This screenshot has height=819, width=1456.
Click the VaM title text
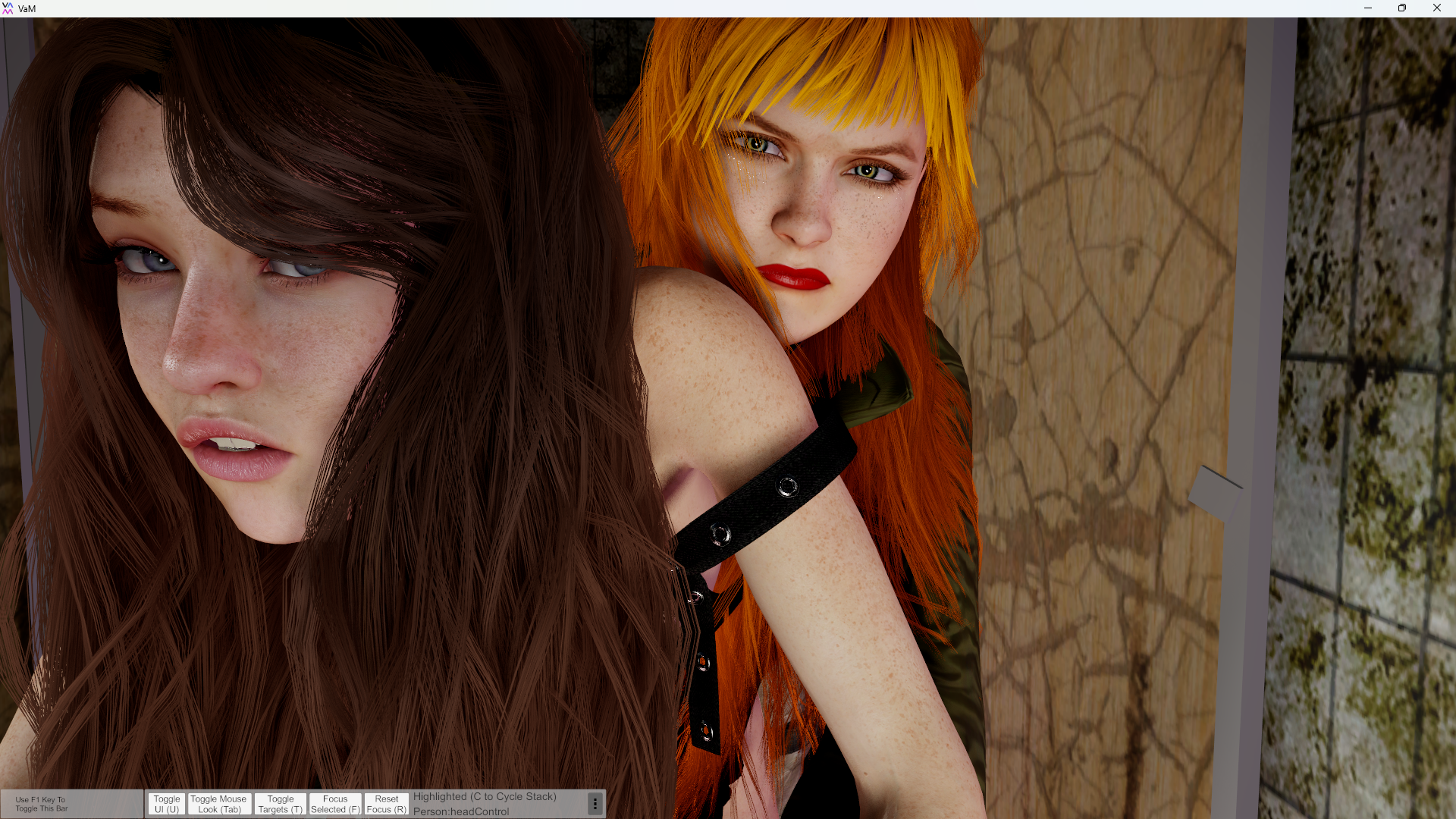pyautogui.click(x=27, y=9)
